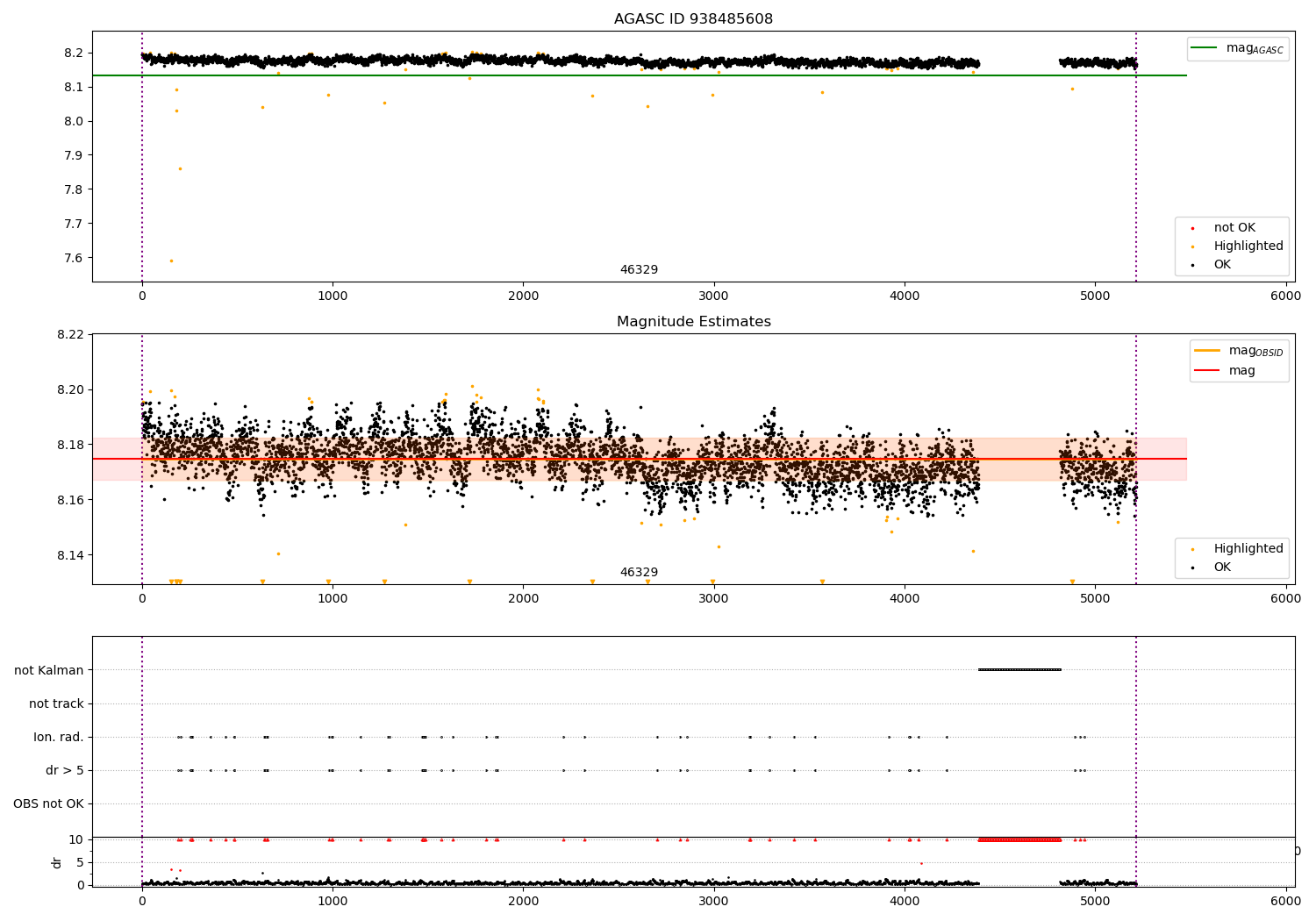Click the 7.9 y-axis tick in top plot
1316x921 pixels.
74,155
